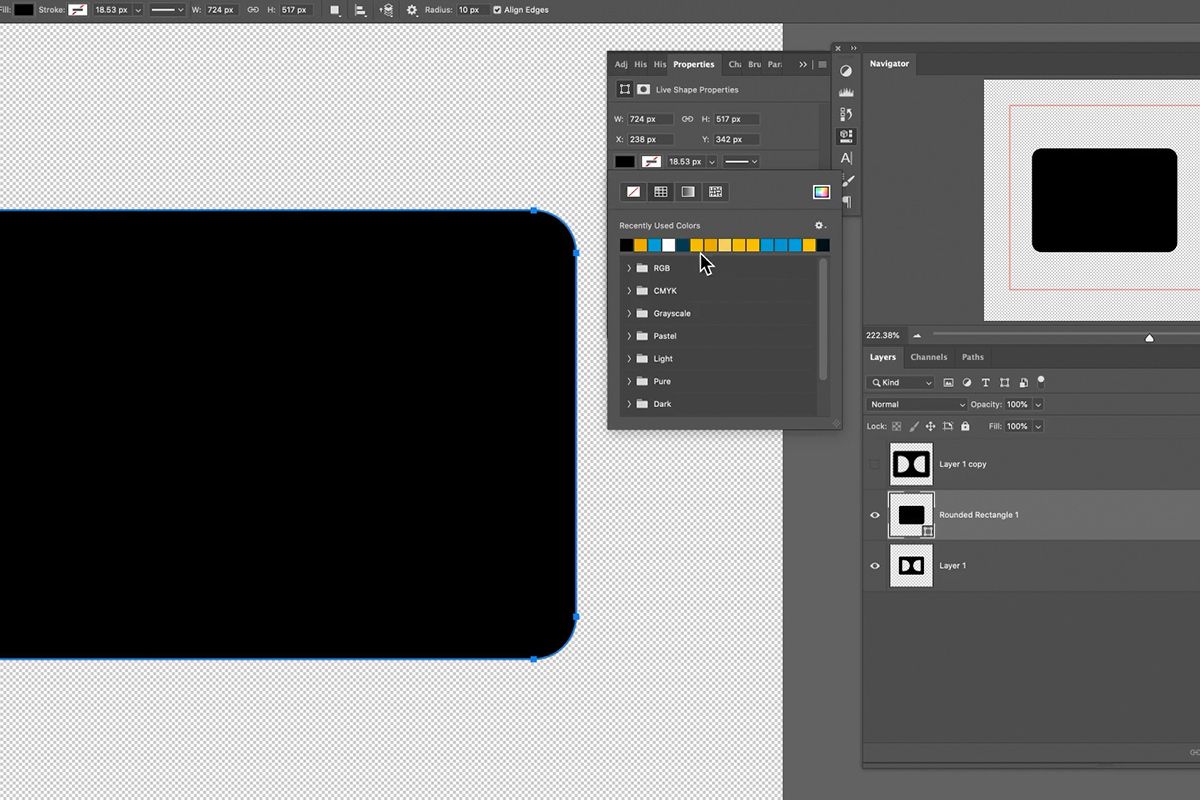Select the Properties tab
The image size is (1200, 800).
[x=694, y=64]
